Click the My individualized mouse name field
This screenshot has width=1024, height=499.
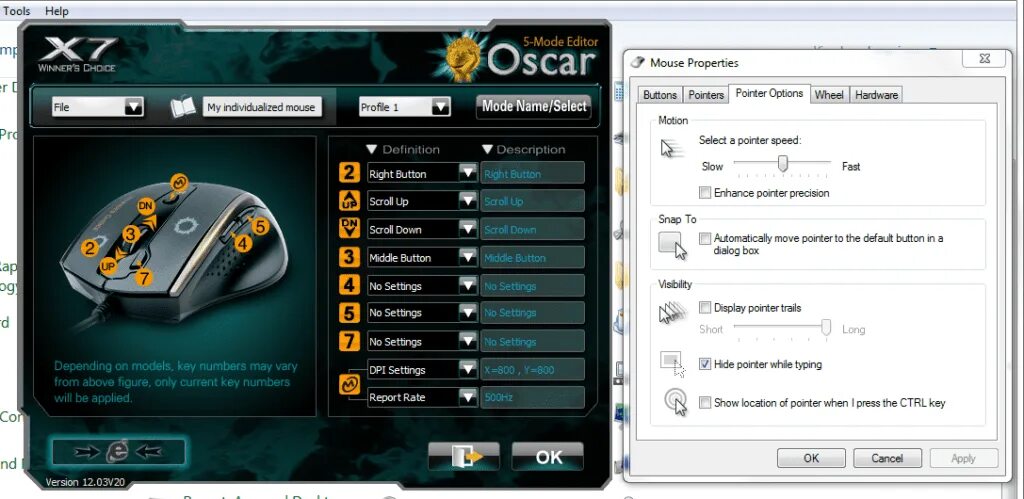pos(261,107)
